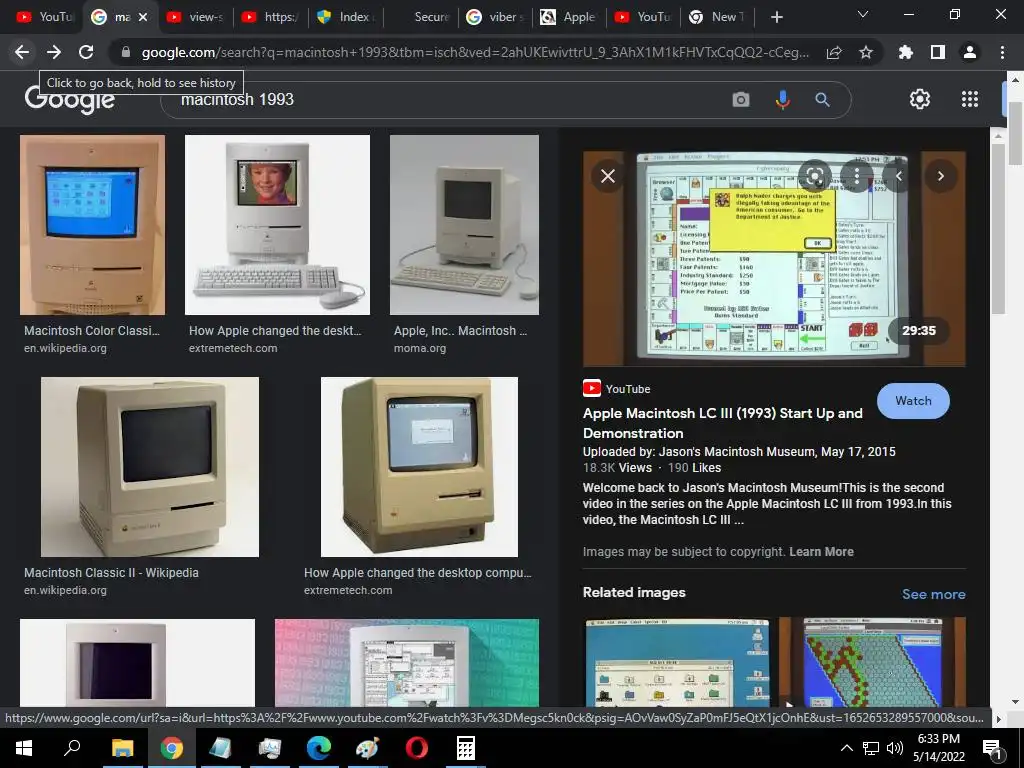1024x768 pixels.
Task: Go to next image in preview
Action: 940,176
